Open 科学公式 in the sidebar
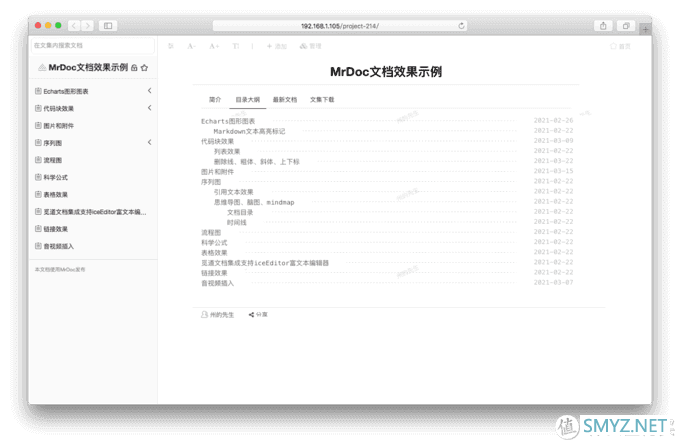Screen dimensions: 680x445 (56, 177)
